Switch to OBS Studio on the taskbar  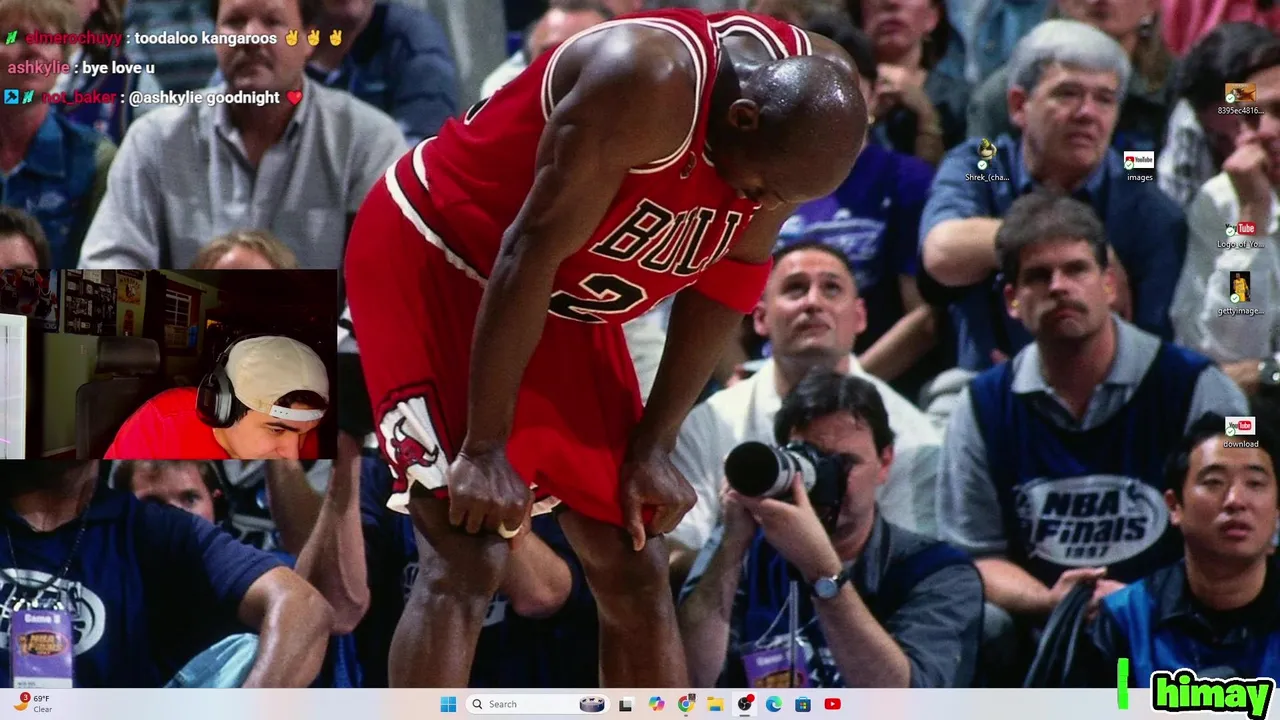[x=745, y=704]
